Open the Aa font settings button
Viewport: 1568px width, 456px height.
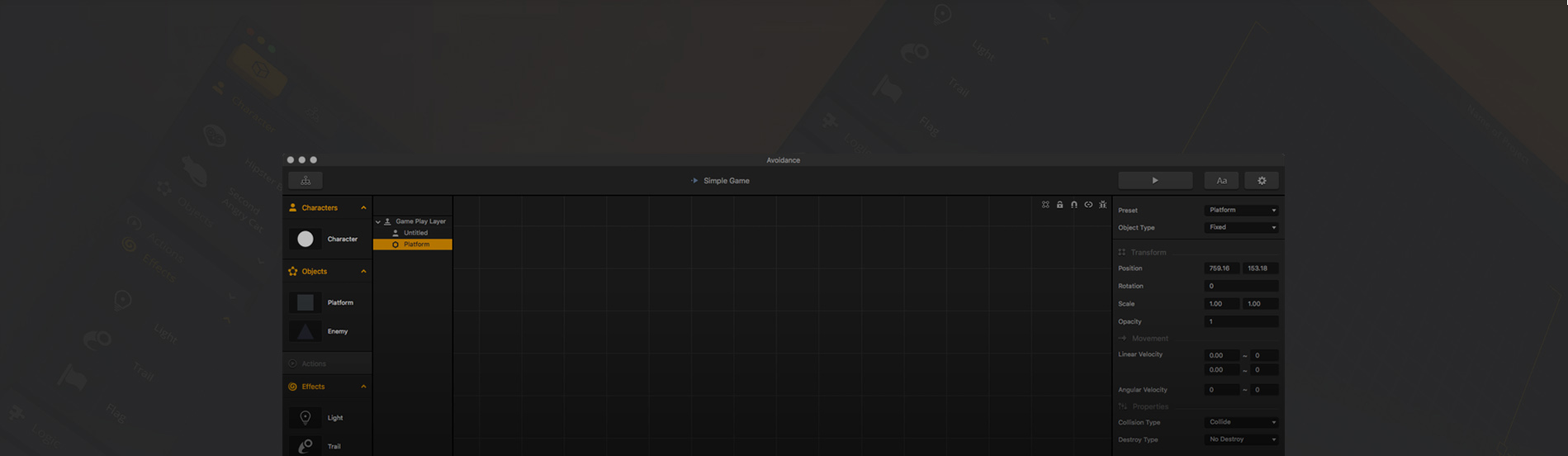1221,180
